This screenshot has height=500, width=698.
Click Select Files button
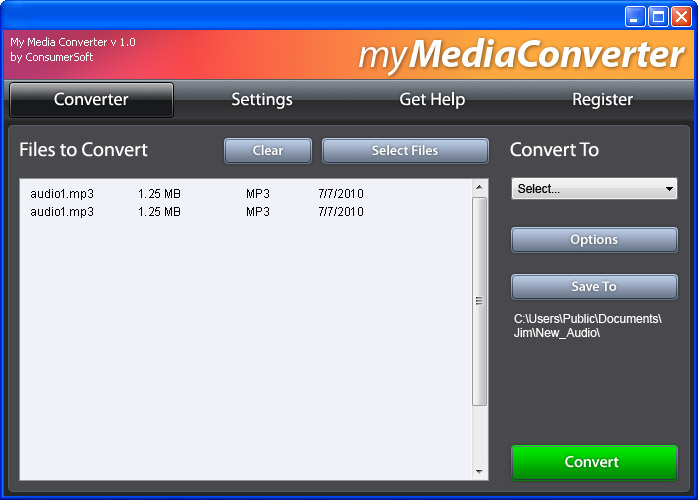tap(405, 150)
